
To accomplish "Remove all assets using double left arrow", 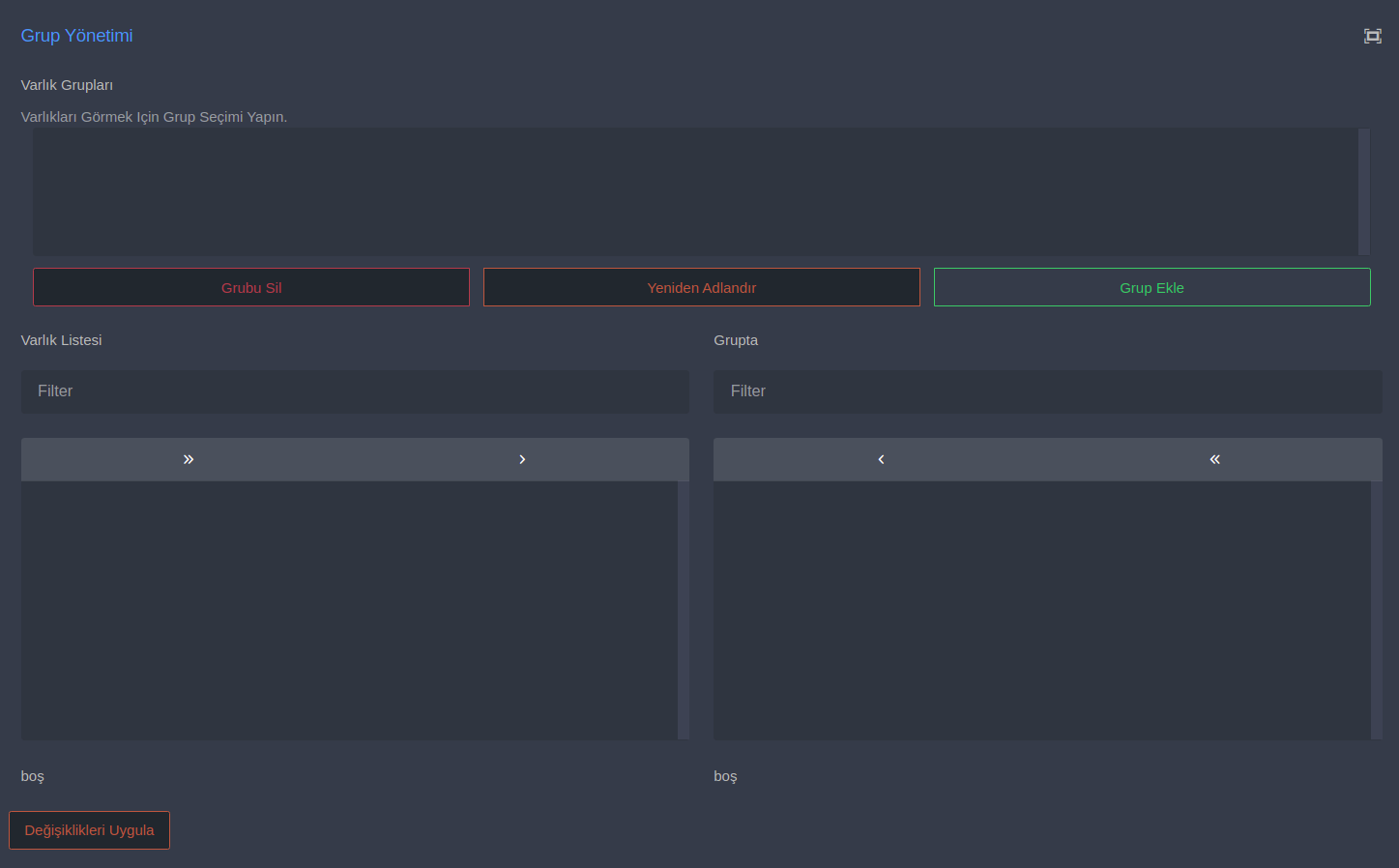I will click(x=1214, y=459).
